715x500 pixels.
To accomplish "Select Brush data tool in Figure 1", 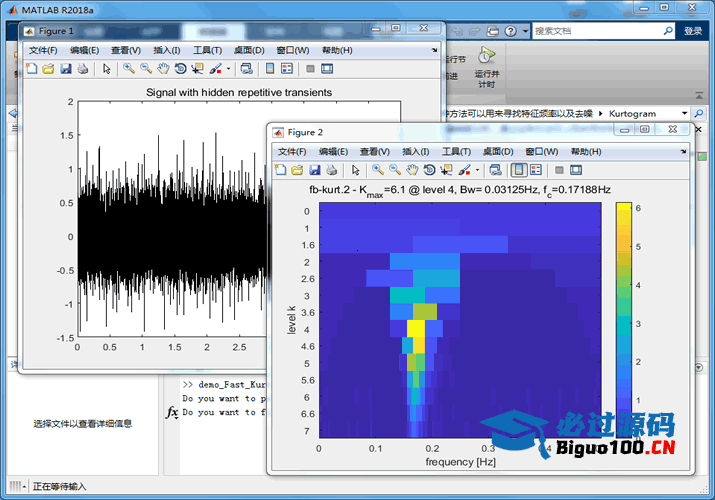I will click(215, 69).
